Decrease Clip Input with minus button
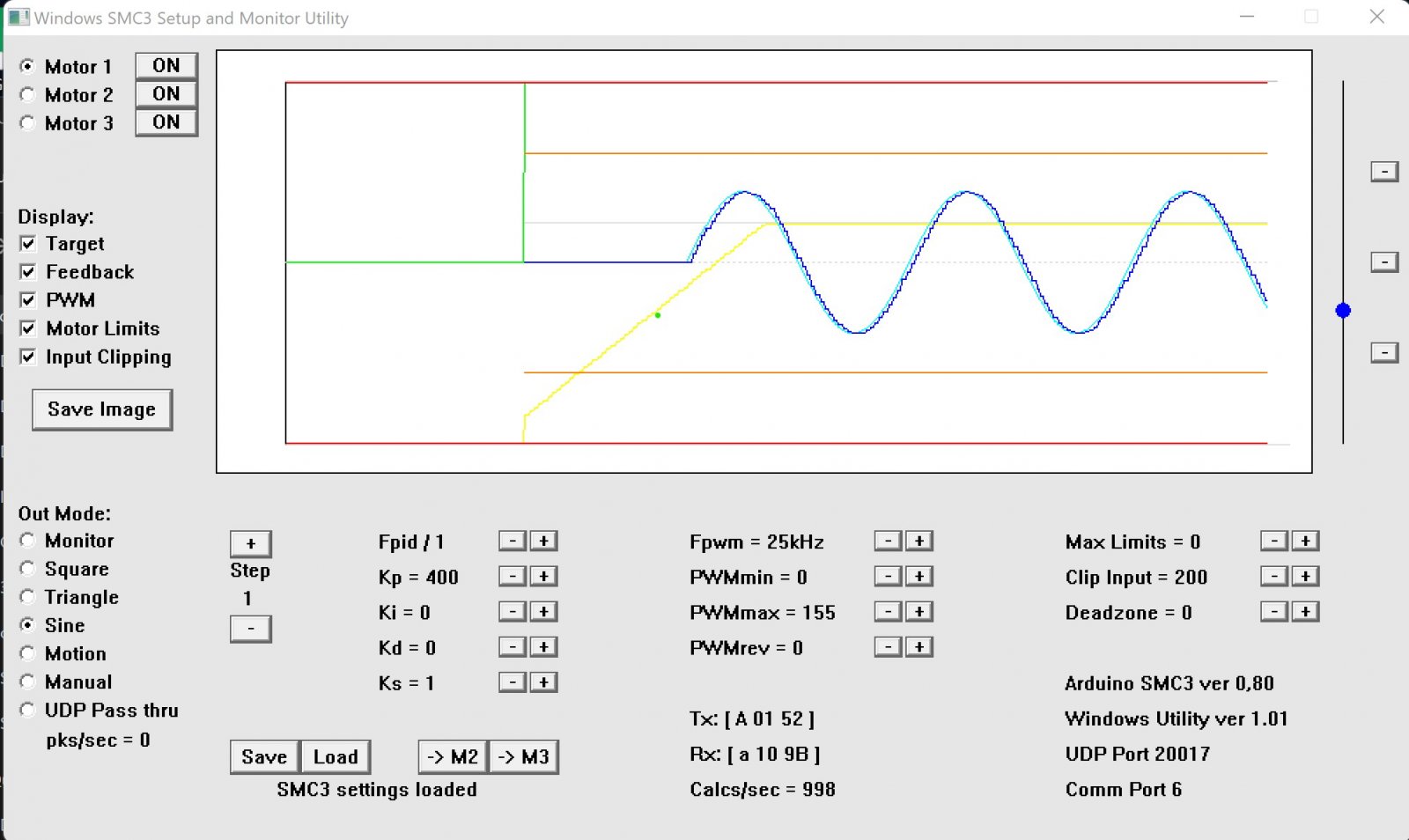Image resolution: width=1409 pixels, height=840 pixels. click(x=1274, y=576)
